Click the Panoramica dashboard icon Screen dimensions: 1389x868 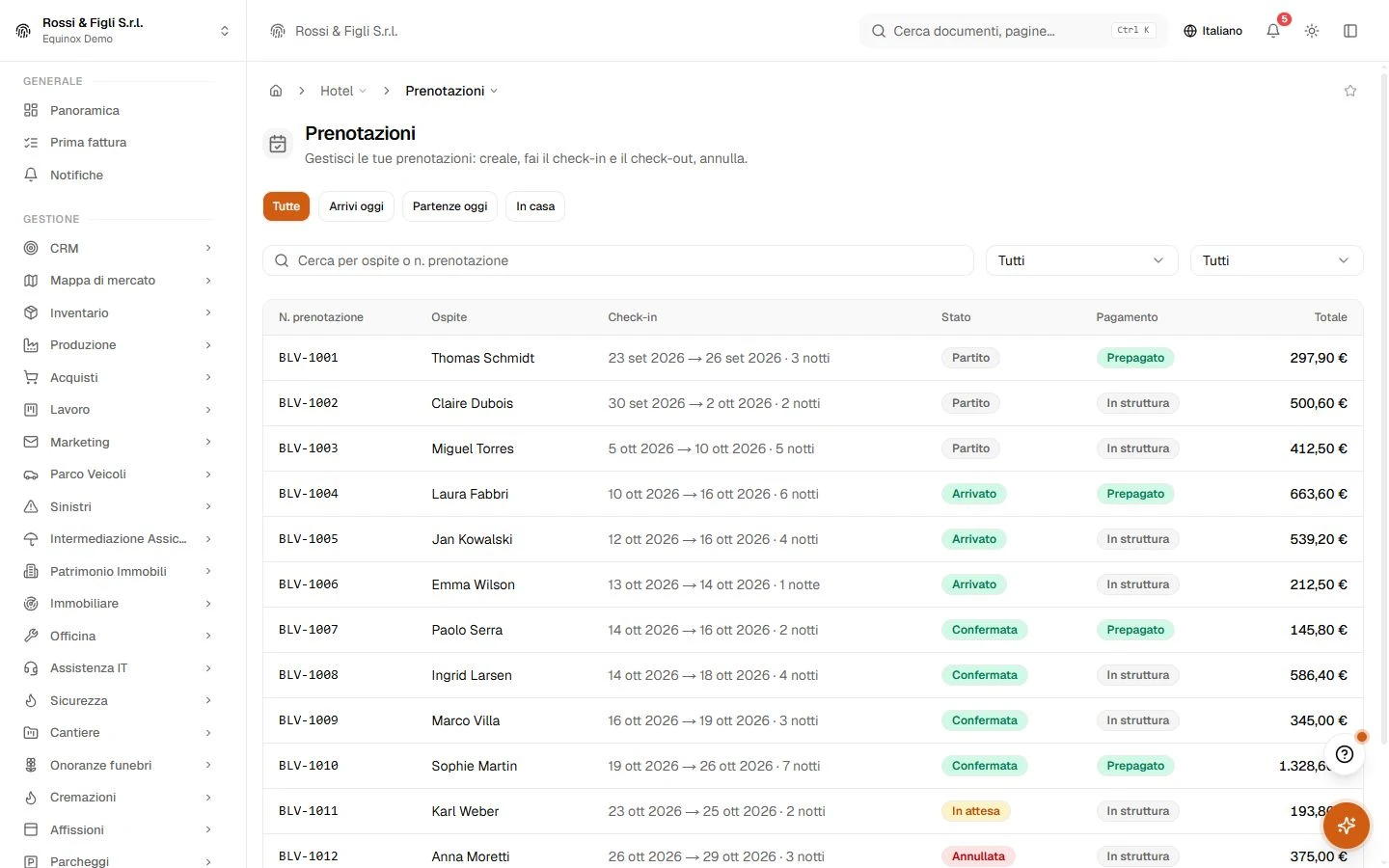coord(31,110)
